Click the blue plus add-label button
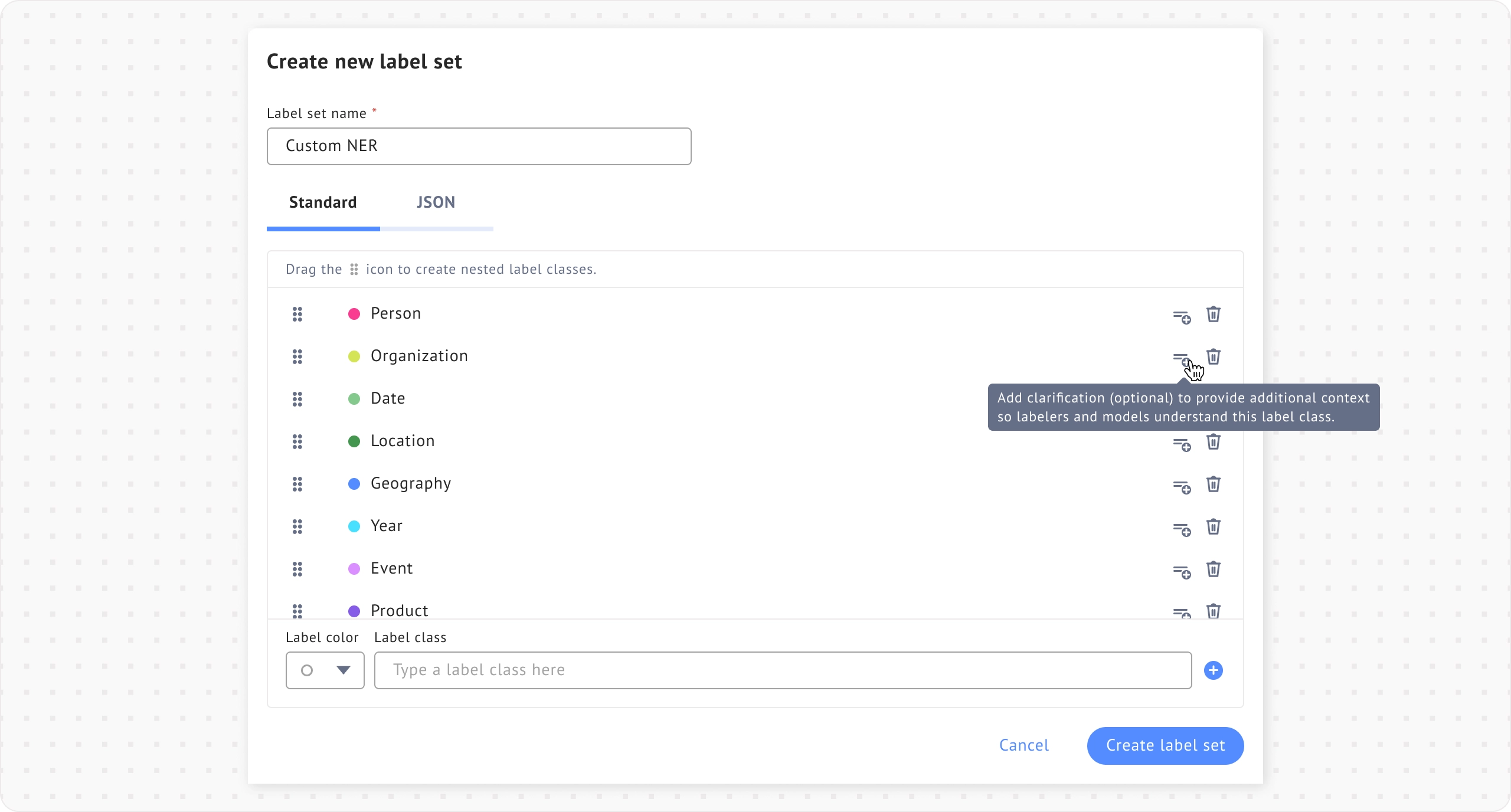Screen dimensions: 1511x812 pos(1213,670)
